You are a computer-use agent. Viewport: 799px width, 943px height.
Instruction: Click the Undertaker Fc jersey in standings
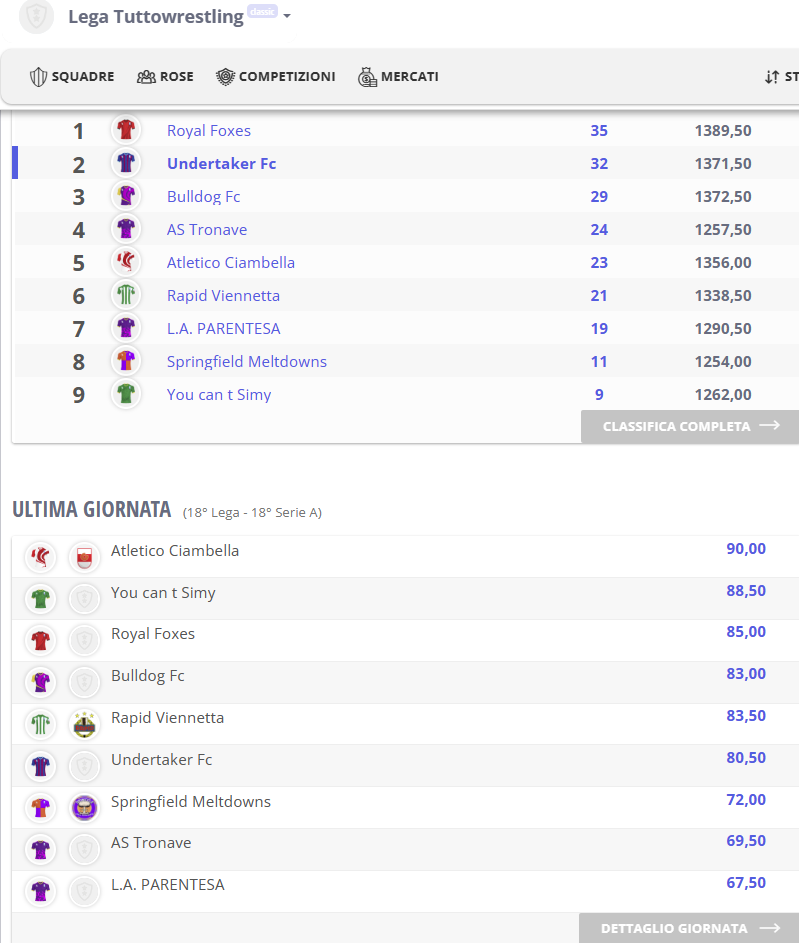pyautogui.click(x=126, y=162)
